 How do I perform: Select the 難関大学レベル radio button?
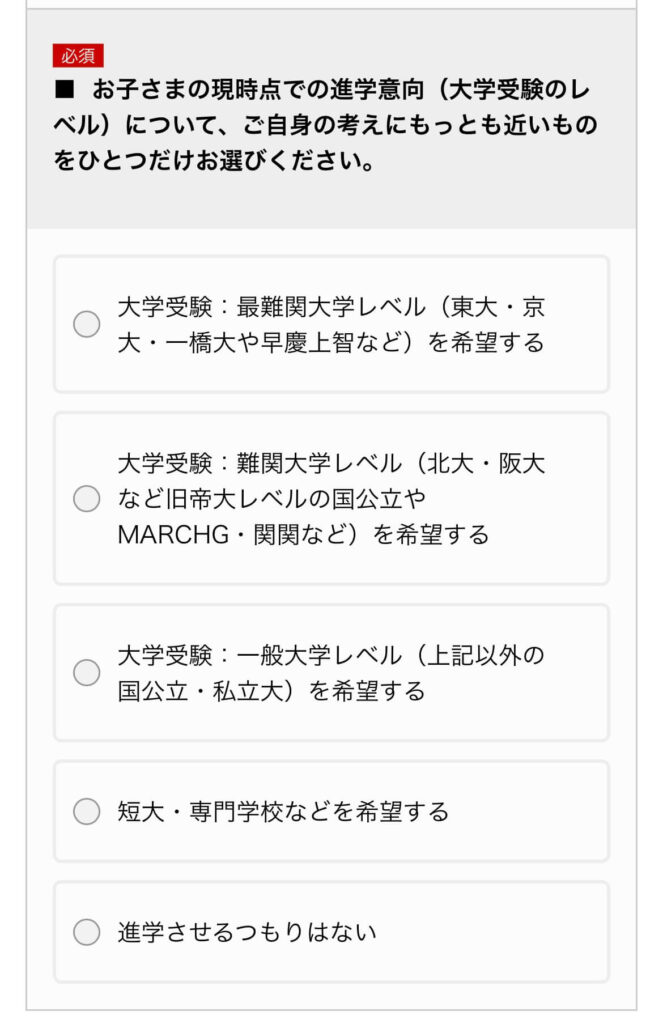point(87,498)
